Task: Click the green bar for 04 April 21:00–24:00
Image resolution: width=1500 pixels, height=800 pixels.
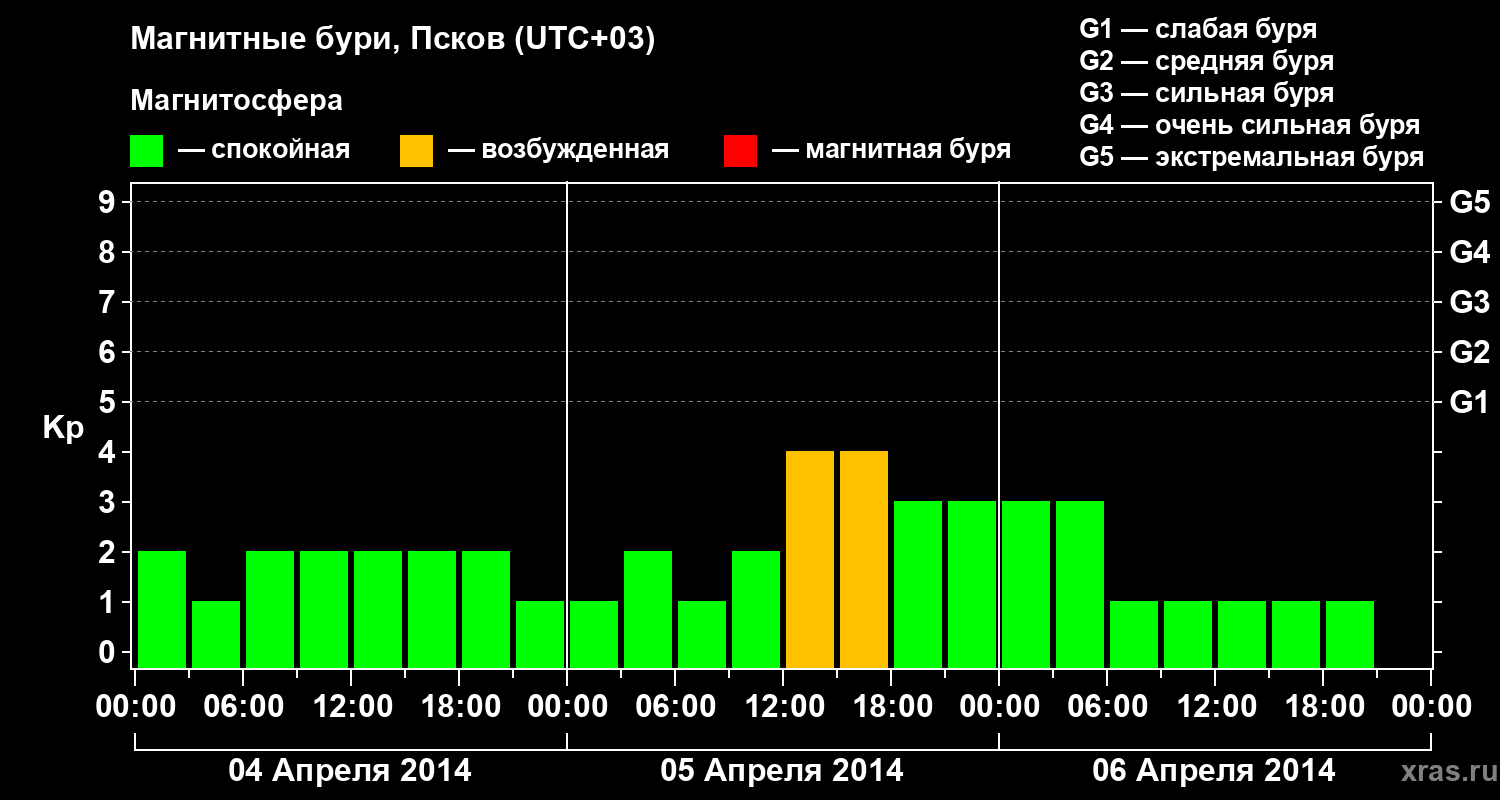Action: pos(540,634)
